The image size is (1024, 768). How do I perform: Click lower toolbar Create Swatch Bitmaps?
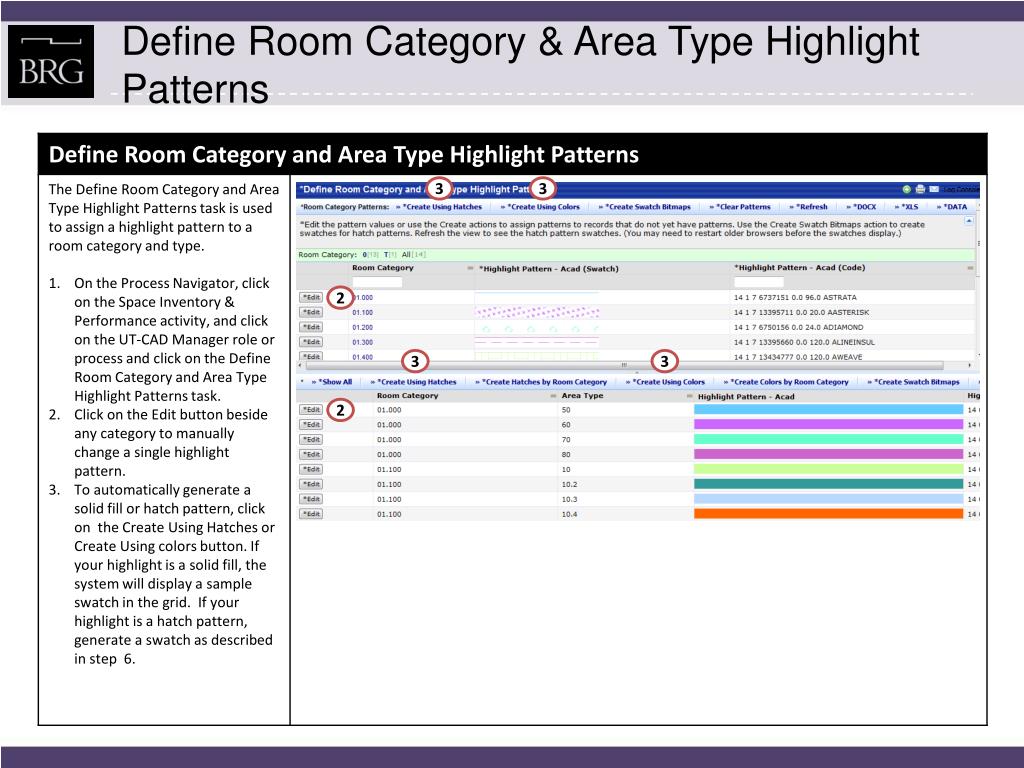coord(916,382)
